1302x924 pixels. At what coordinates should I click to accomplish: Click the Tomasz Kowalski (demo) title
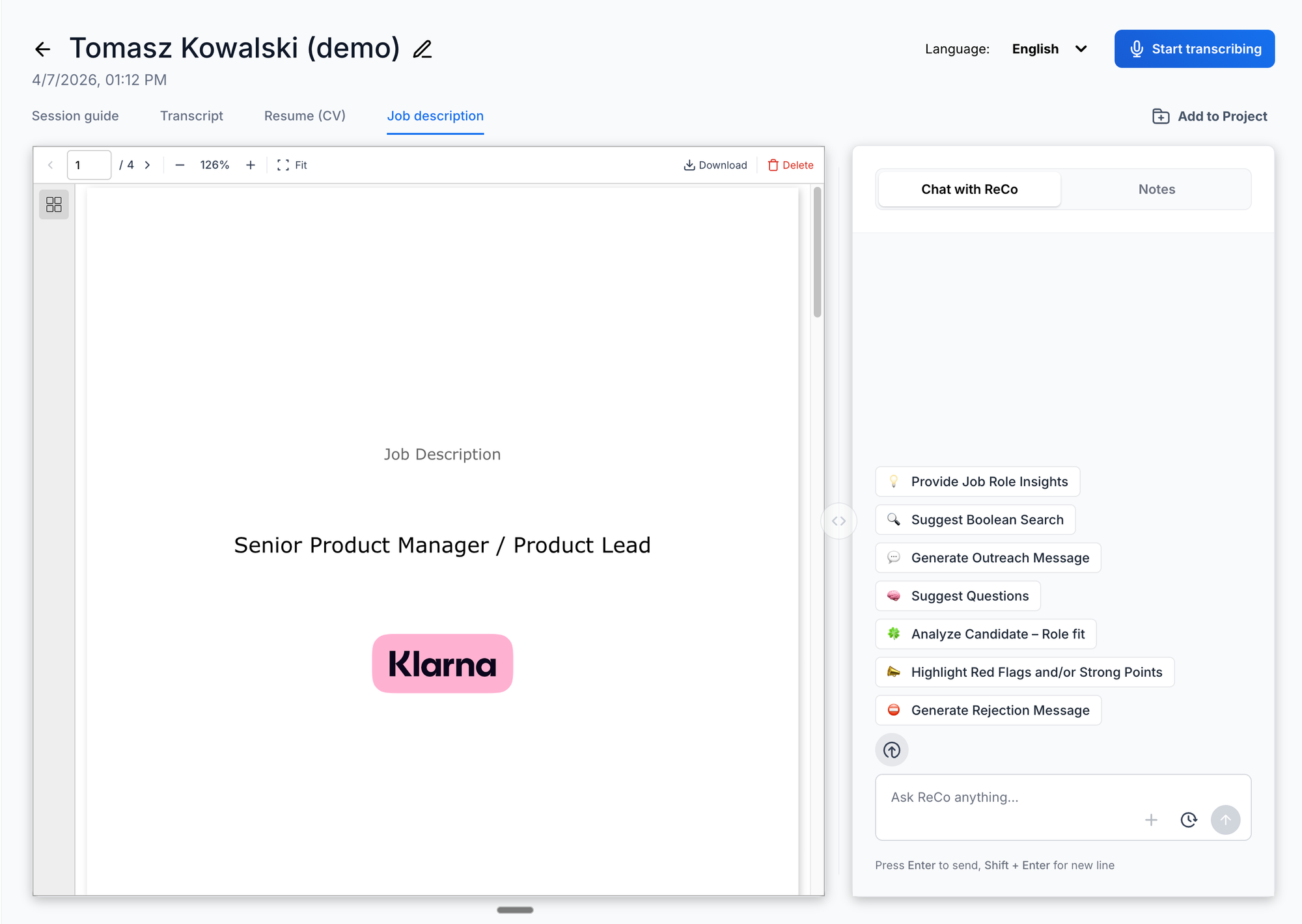tap(235, 48)
